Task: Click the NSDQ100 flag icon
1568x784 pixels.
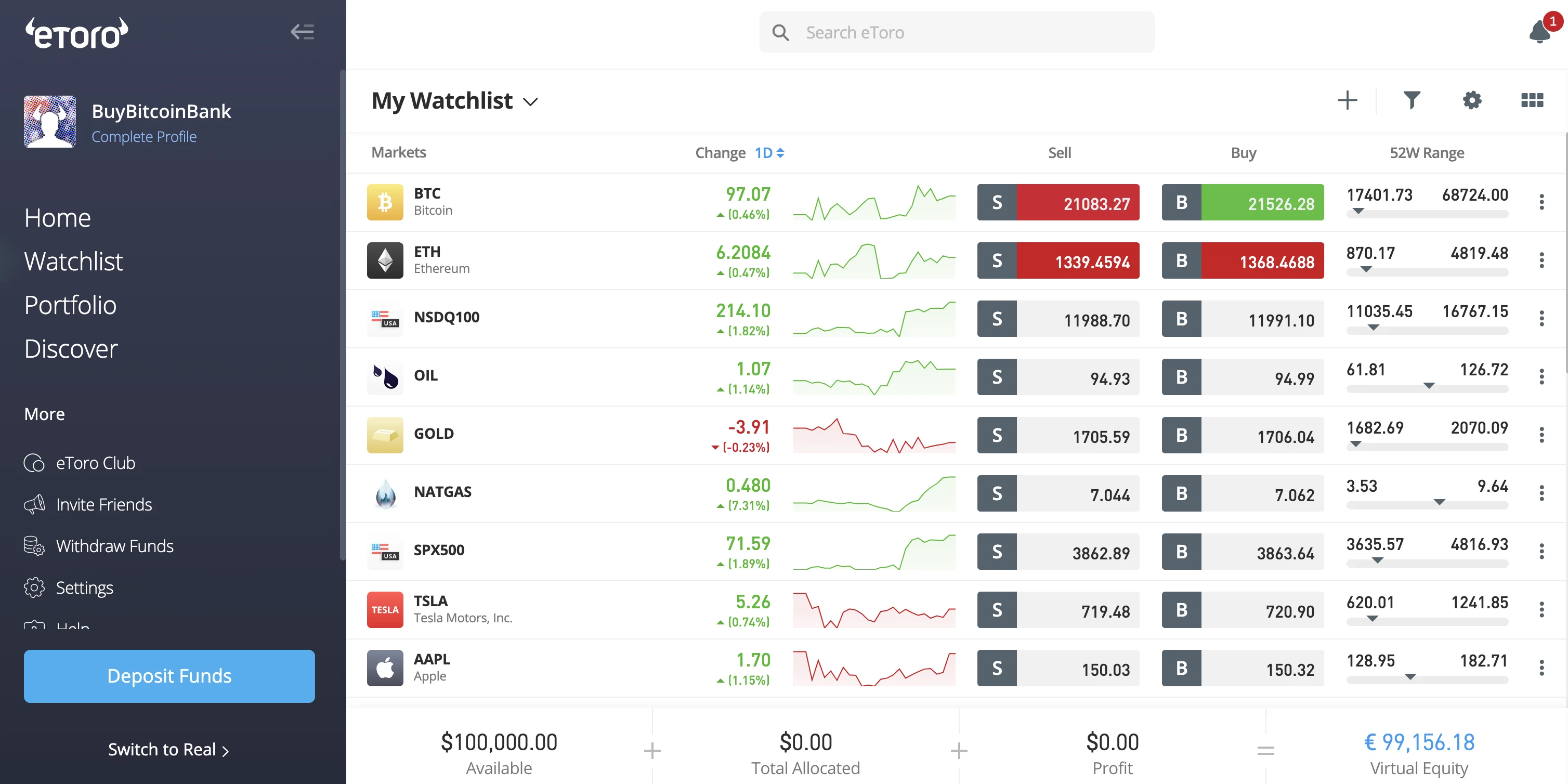Action: tap(385, 318)
